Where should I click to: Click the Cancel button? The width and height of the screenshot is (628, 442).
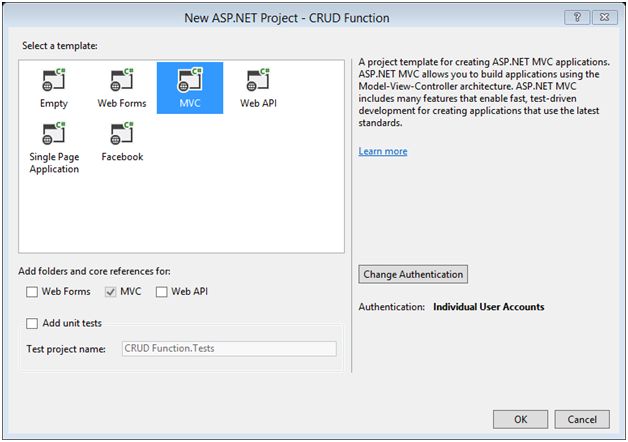pyautogui.click(x=575, y=419)
